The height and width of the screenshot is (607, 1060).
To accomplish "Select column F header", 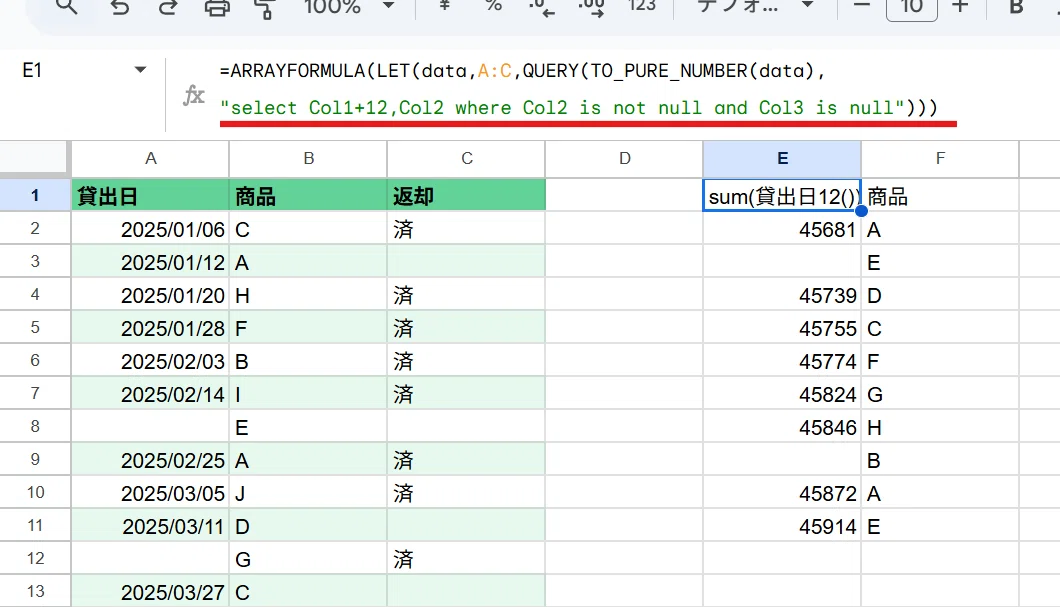I will point(940,158).
